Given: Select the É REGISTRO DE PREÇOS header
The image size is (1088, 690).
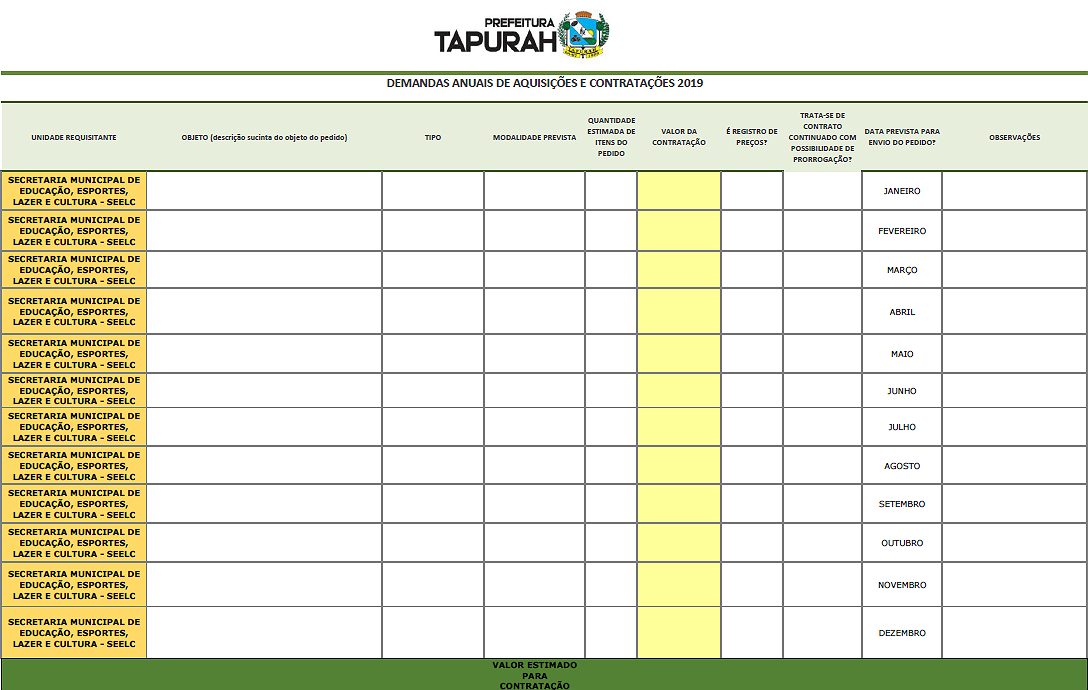Looking at the screenshot, I should (751, 137).
